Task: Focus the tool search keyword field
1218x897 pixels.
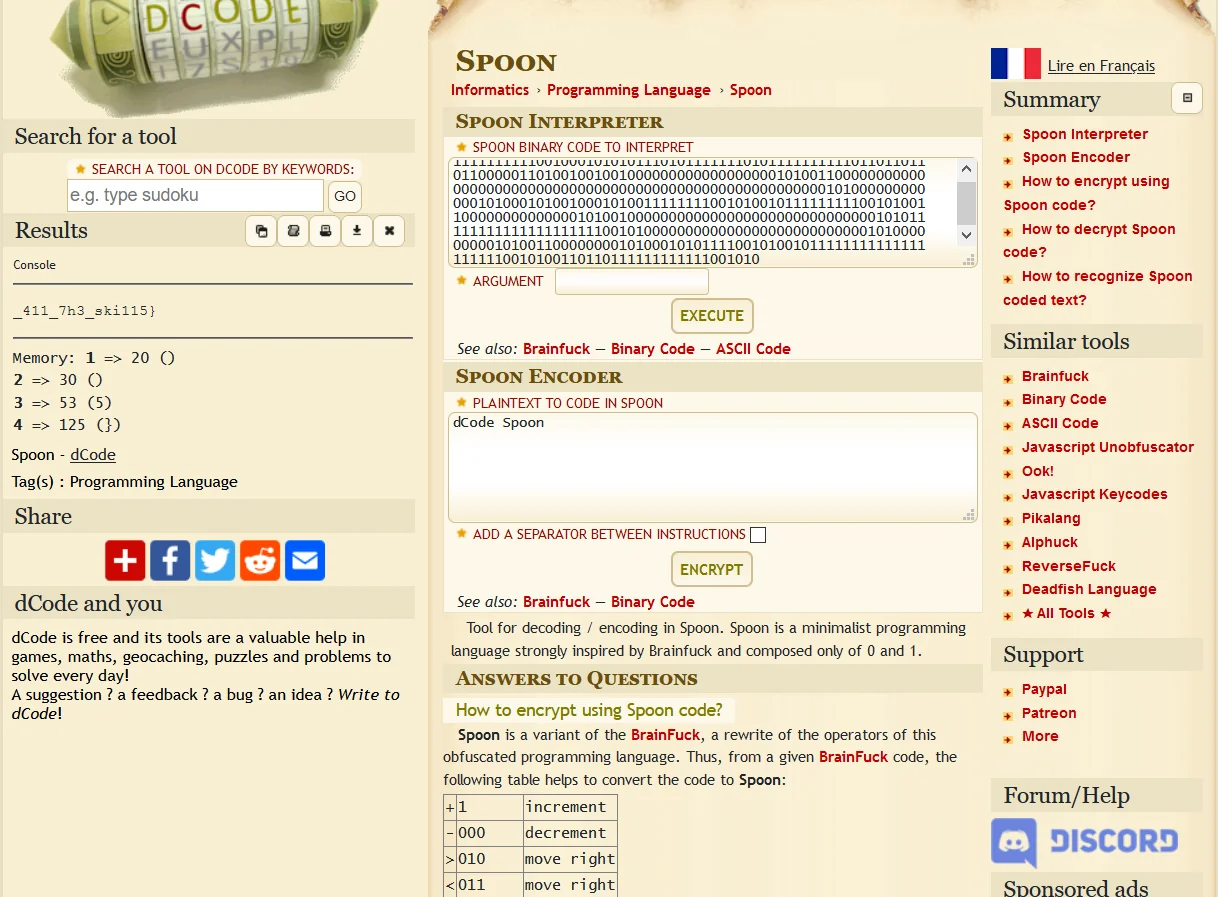Action: click(x=195, y=195)
